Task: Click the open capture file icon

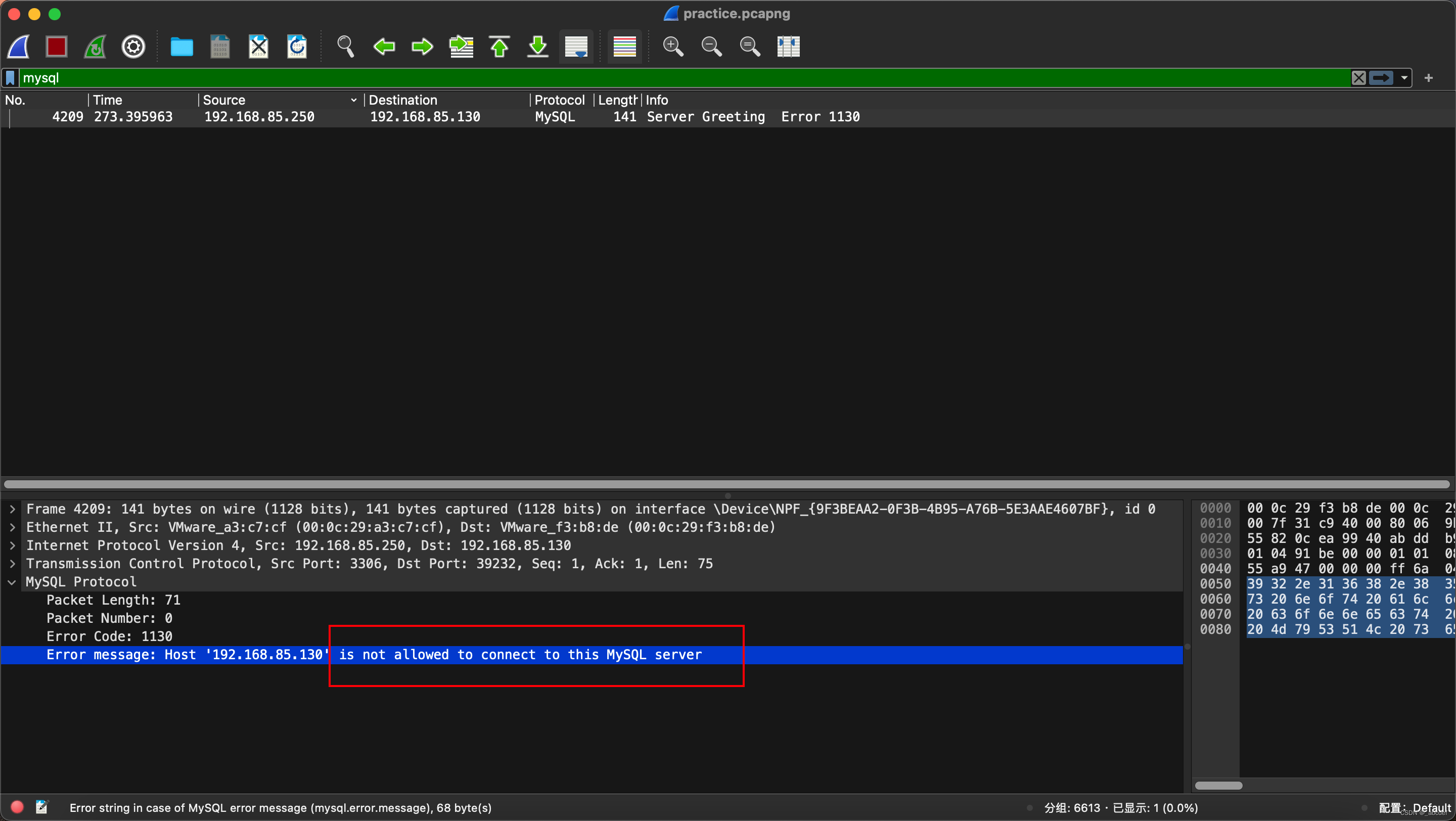Action: (181, 46)
